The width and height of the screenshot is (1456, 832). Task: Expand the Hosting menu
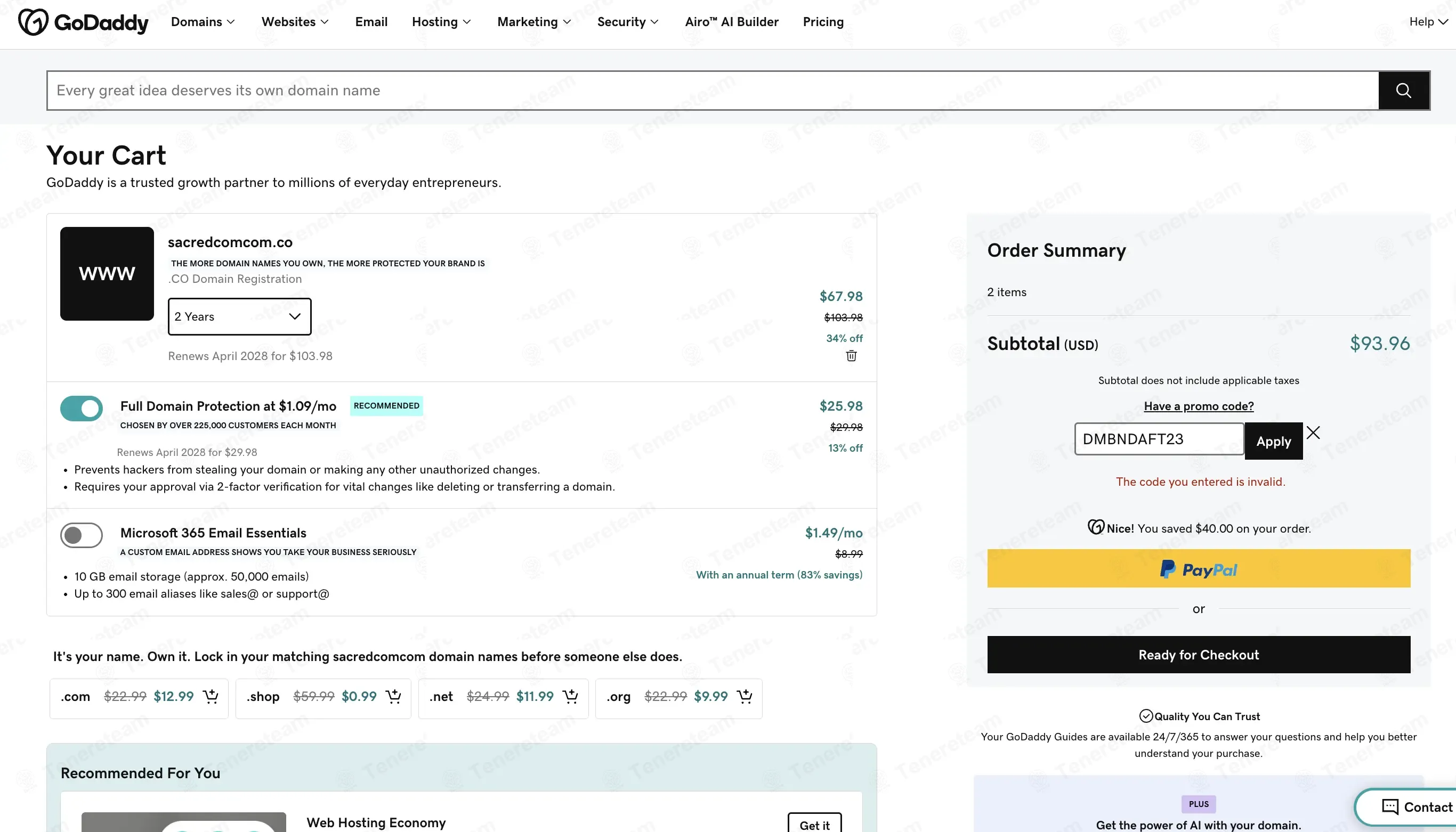click(x=441, y=22)
